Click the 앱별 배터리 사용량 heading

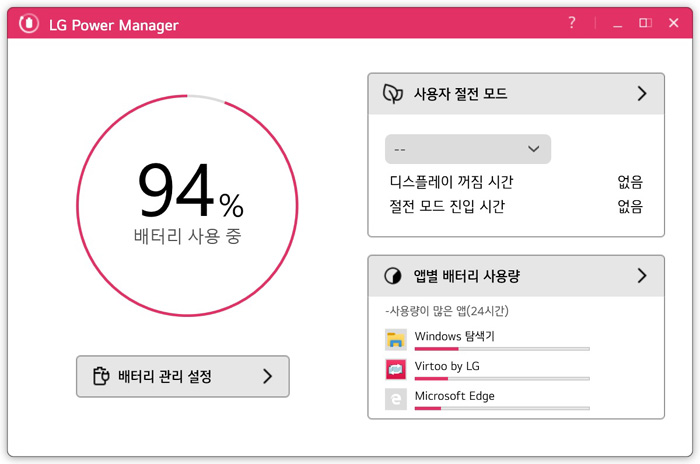(x=467, y=276)
